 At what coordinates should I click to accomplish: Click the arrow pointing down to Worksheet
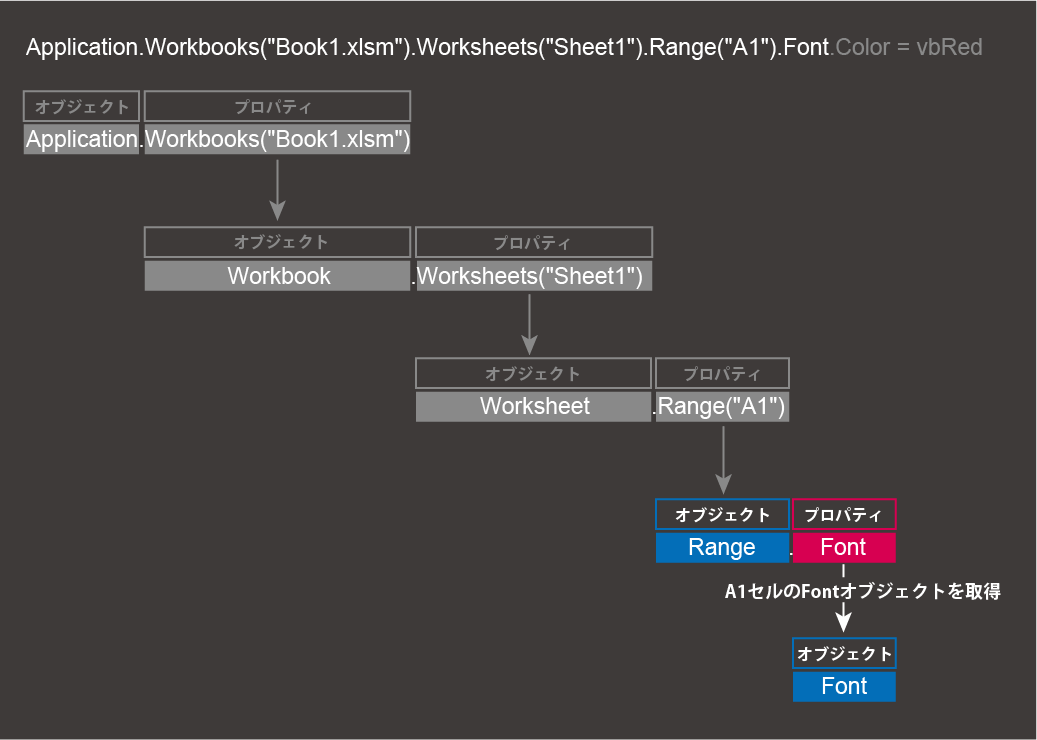point(531,325)
